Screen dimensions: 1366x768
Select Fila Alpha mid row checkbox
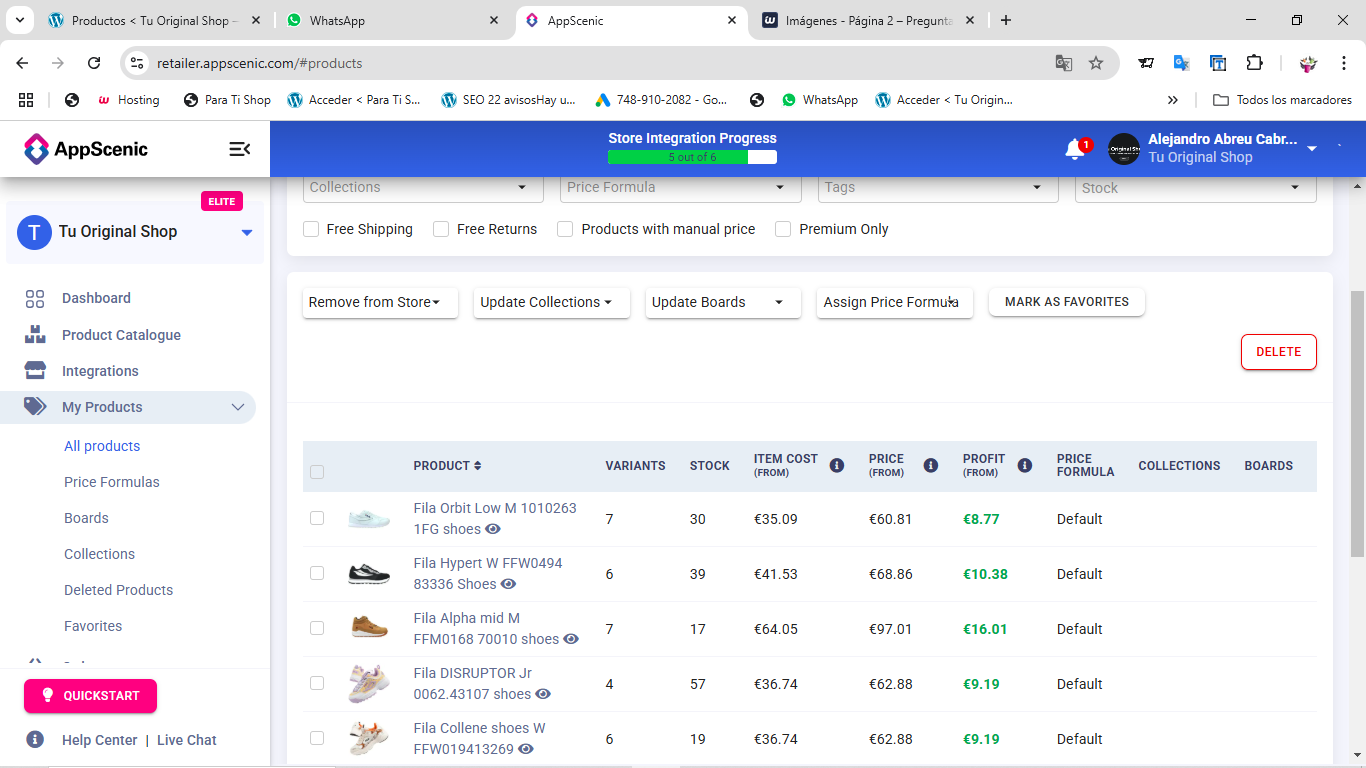[x=317, y=628]
